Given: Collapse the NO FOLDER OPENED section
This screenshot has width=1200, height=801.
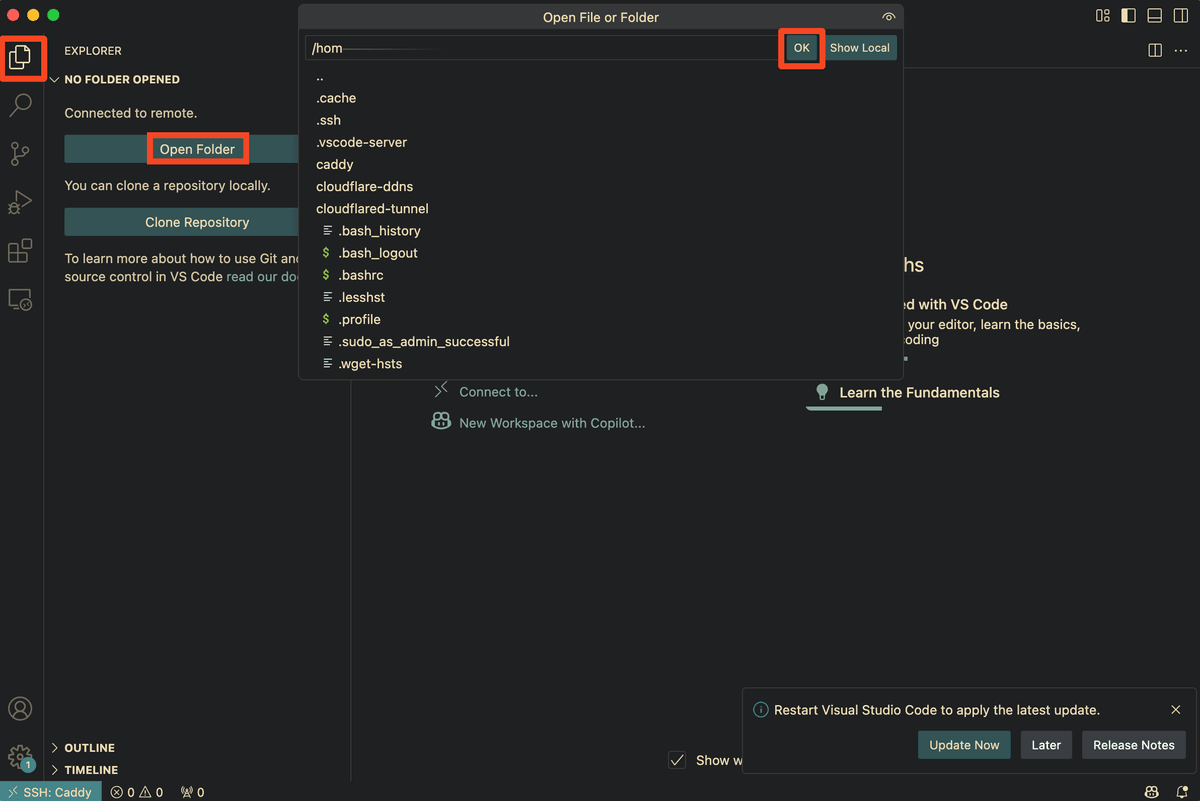Looking at the screenshot, I should [120, 79].
